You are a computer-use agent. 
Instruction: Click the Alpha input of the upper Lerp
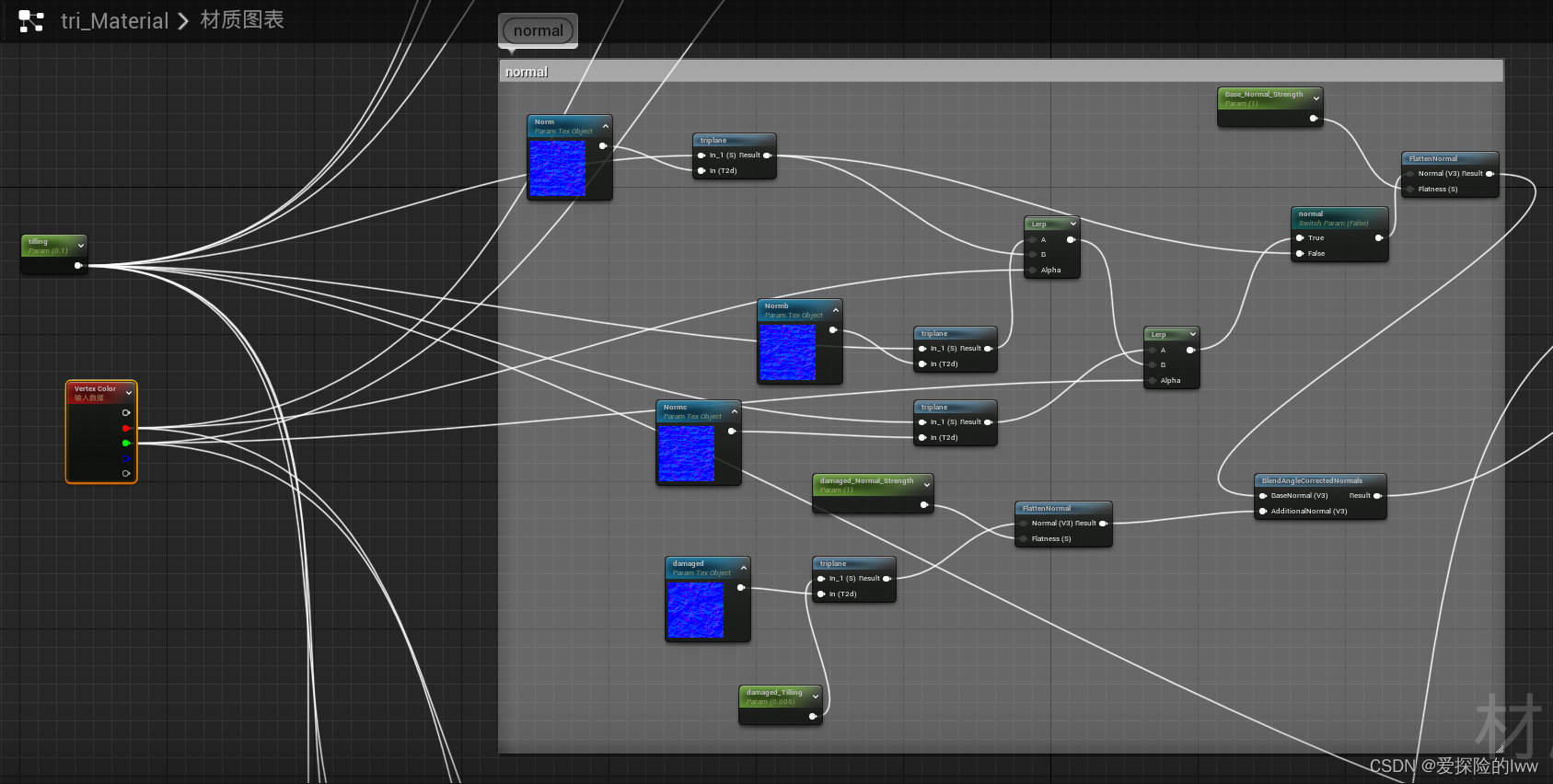pos(1034,271)
